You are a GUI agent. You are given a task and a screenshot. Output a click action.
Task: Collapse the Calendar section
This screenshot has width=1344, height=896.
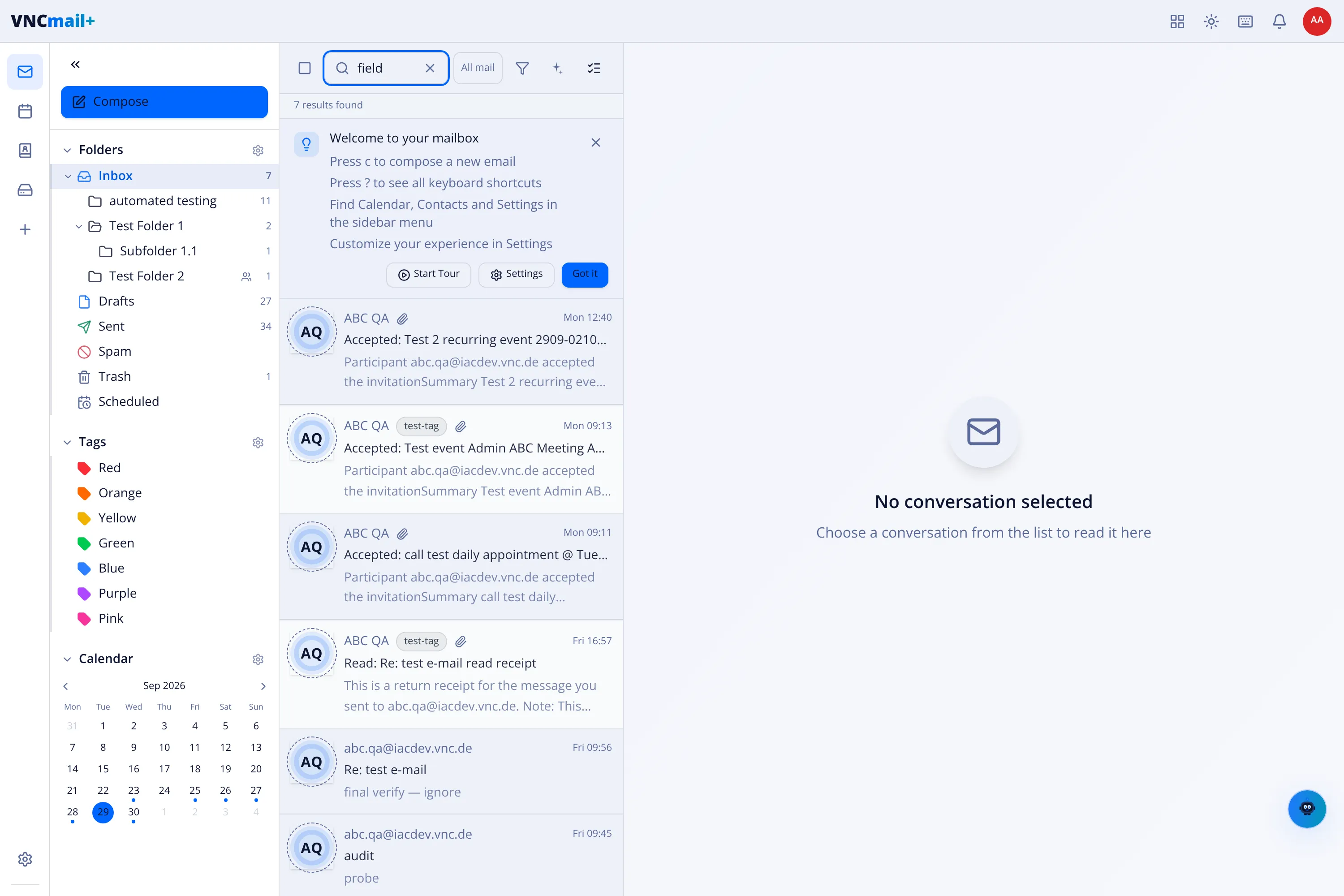(68, 659)
